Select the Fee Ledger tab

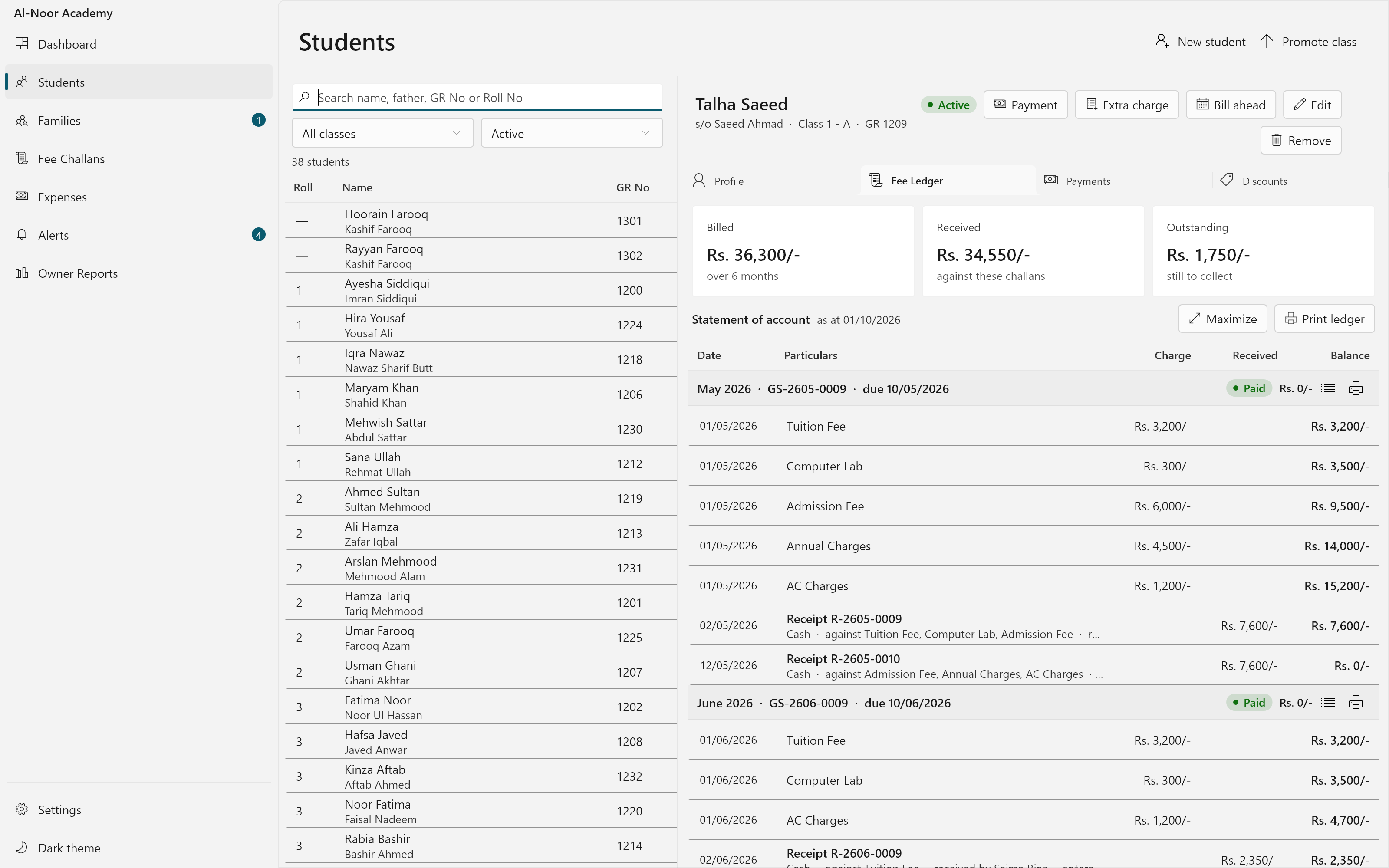click(949, 181)
